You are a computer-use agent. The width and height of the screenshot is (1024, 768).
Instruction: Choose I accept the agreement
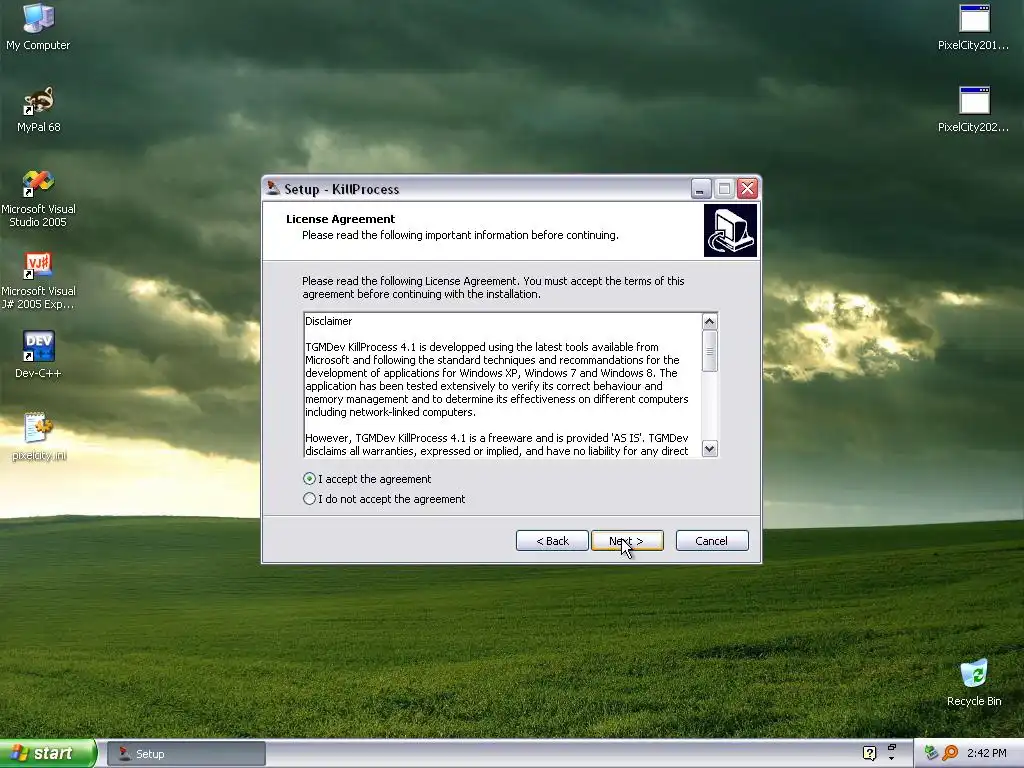(x=367, y=479)
